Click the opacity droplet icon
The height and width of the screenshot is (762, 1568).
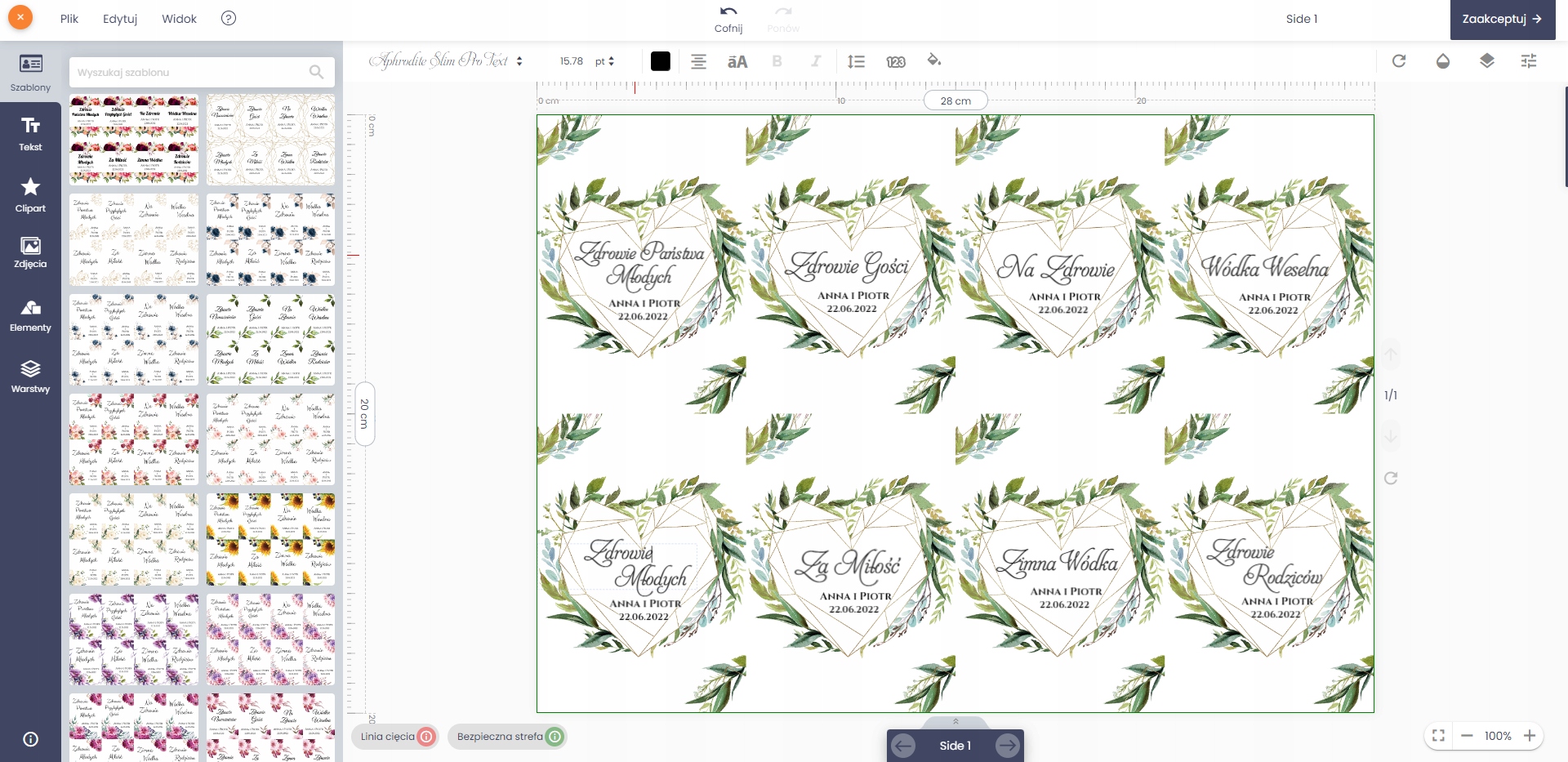tap(1443, 61)
